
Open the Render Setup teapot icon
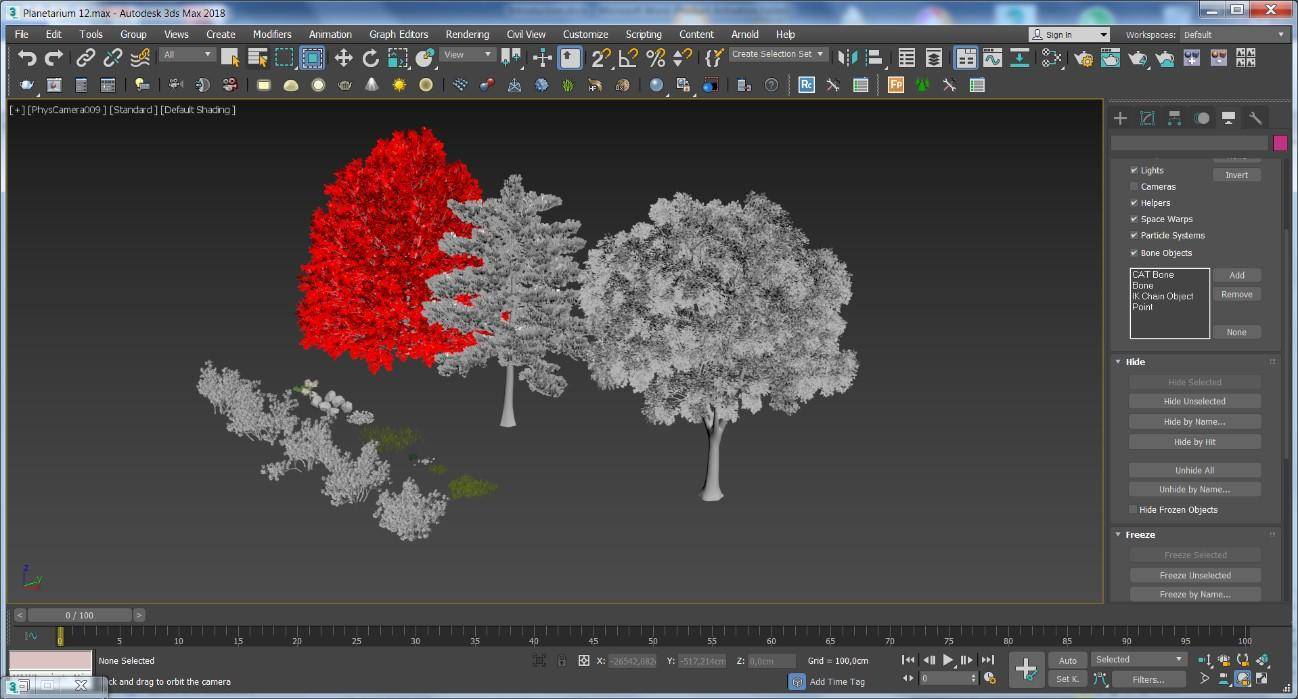[x=1083, y=58]
